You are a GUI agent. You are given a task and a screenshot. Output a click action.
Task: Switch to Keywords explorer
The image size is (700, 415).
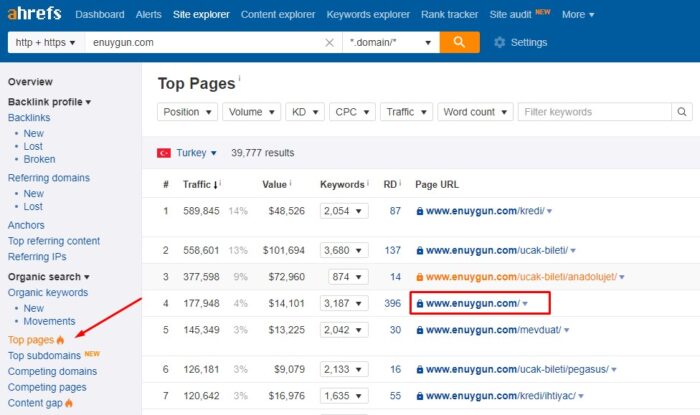(368, 15)
